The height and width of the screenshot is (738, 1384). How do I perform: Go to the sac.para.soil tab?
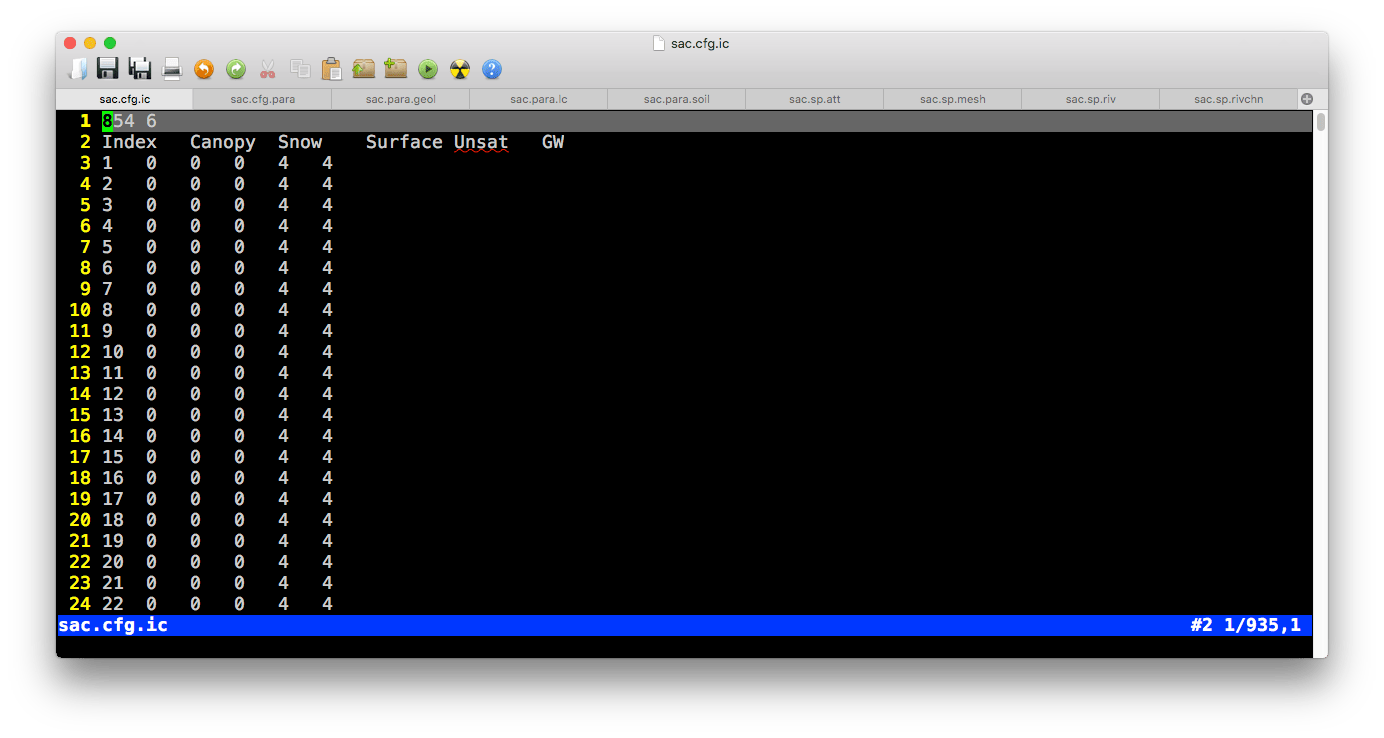676,99
